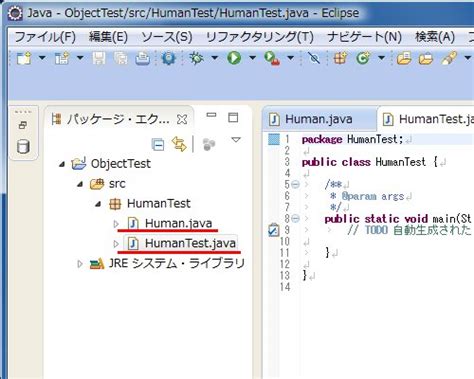Screen dimensions: 474x379
Task: Open the ナビゲート(N) menu
Action: 364,37
